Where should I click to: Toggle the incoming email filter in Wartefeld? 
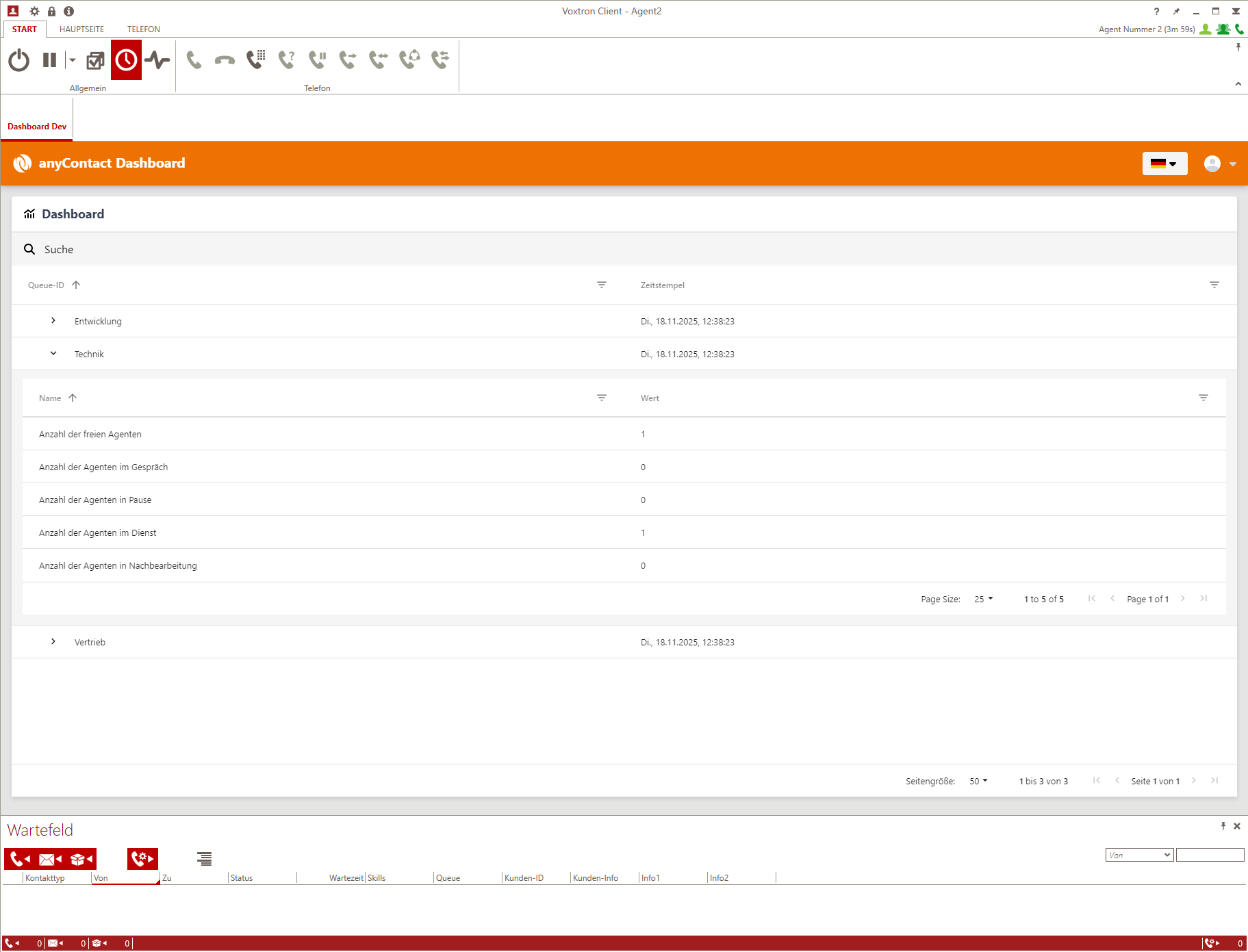(x=50, y=859)
